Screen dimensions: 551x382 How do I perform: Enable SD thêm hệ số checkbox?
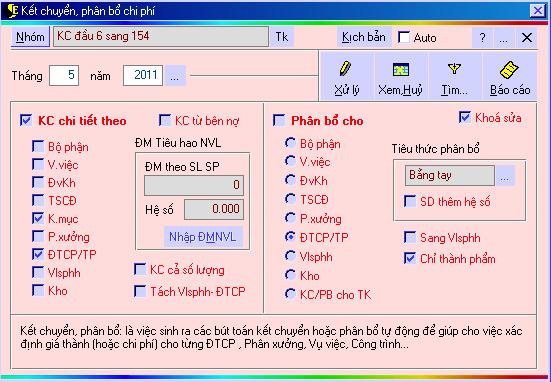click(410, 201)
